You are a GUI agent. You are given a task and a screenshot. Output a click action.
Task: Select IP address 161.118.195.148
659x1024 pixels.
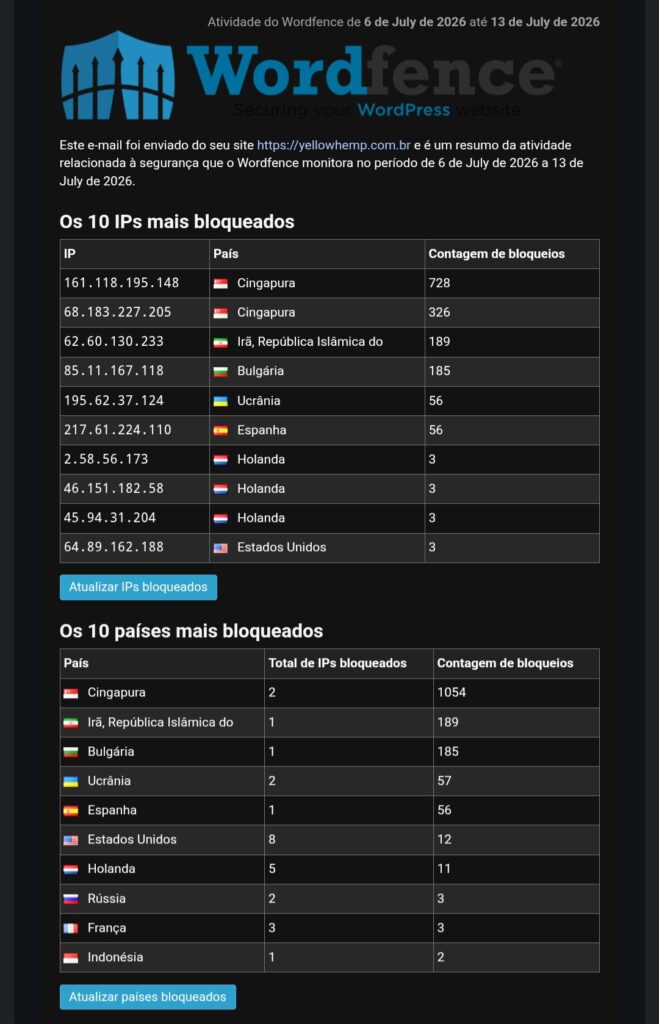point(121,283)
